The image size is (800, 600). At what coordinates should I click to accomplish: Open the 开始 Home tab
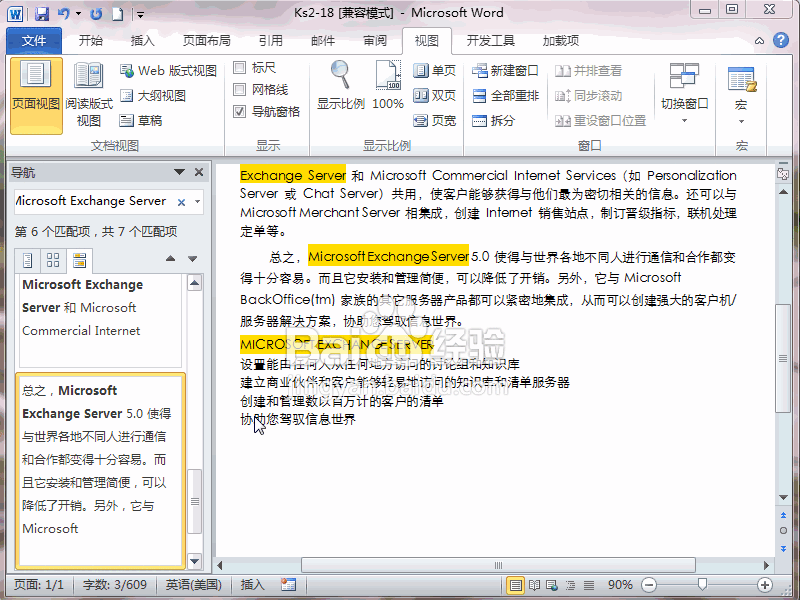pos(91,41)
